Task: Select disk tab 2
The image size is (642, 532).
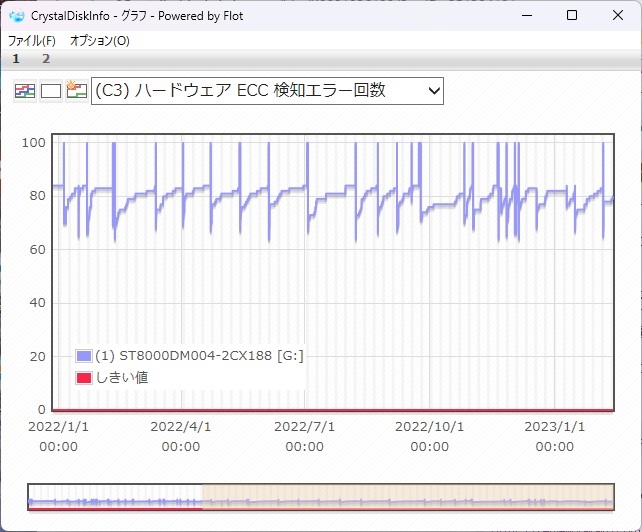Action: (x=46, y=59)
